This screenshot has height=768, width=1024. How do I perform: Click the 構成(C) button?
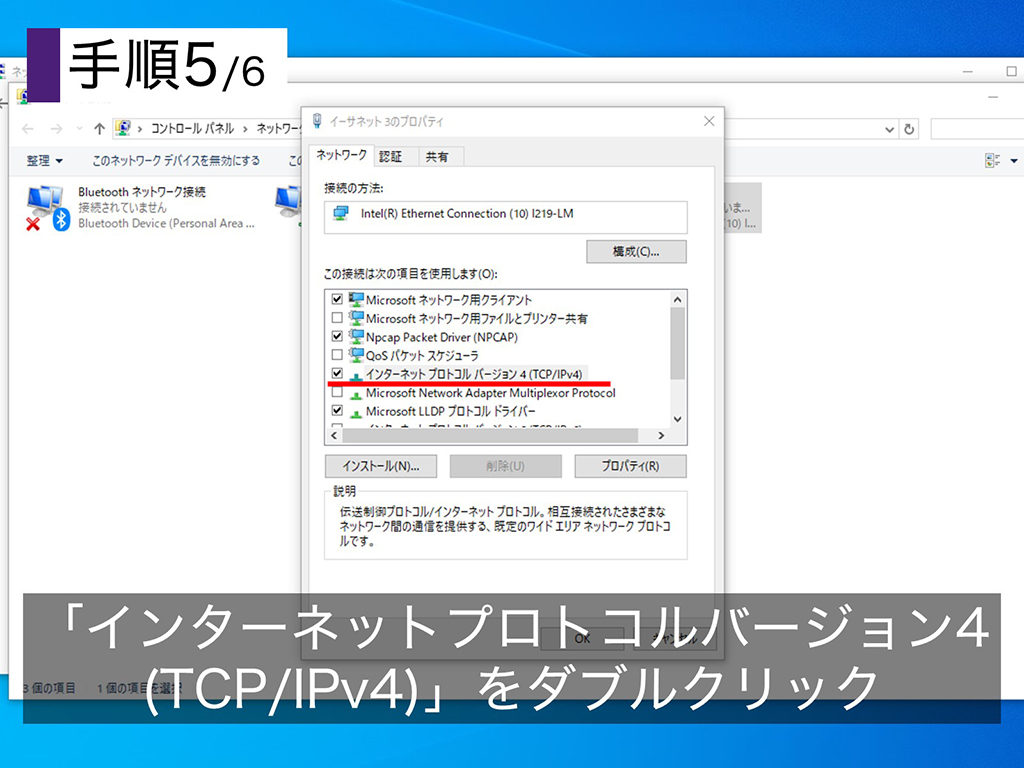click(x=635, y=251)
